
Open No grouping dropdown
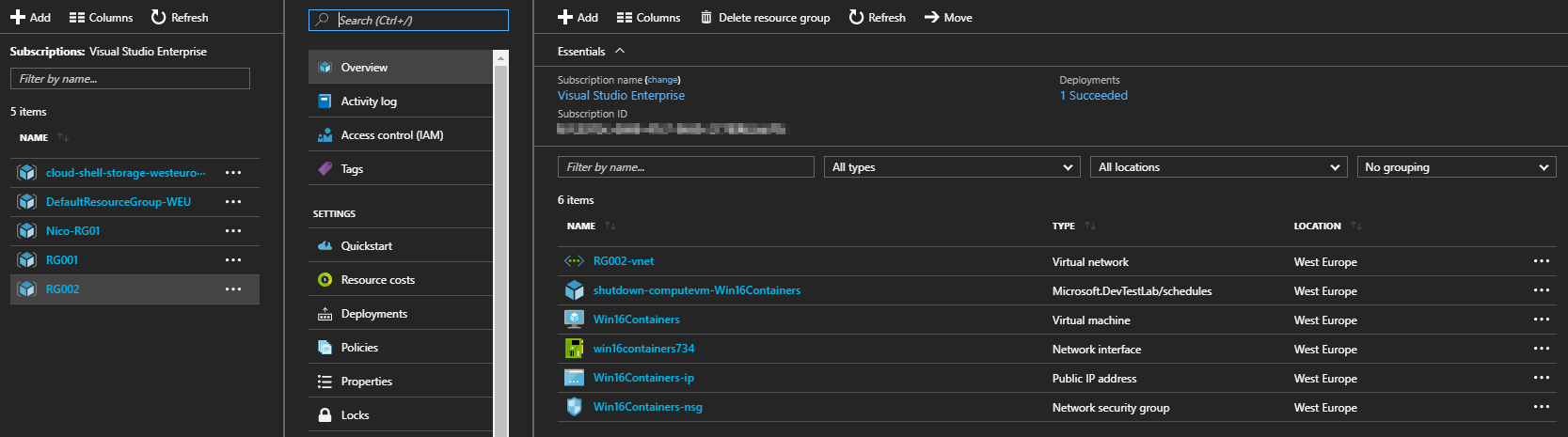[x=1456, y=167]
